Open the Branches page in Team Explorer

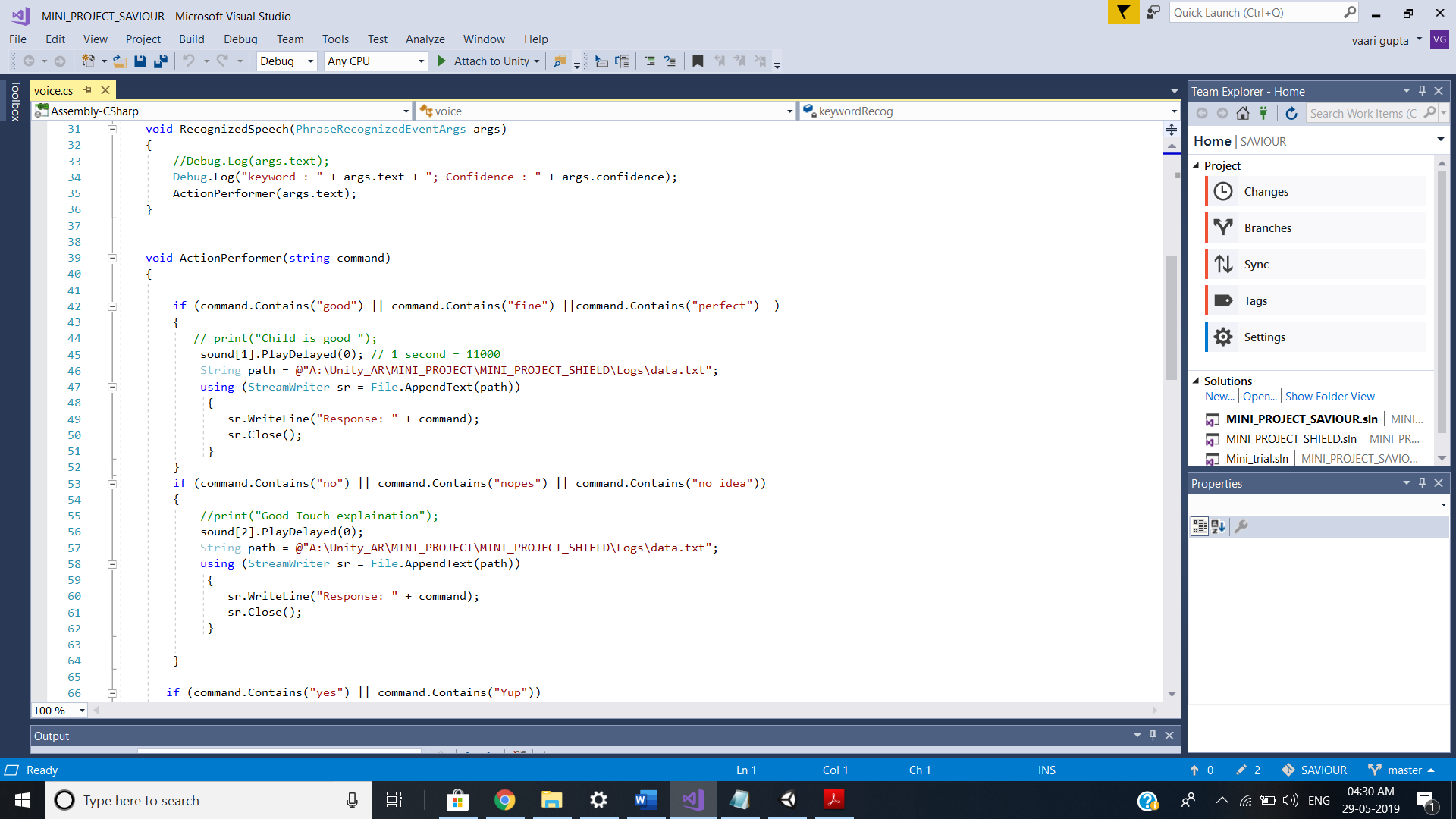(1267, 228)
